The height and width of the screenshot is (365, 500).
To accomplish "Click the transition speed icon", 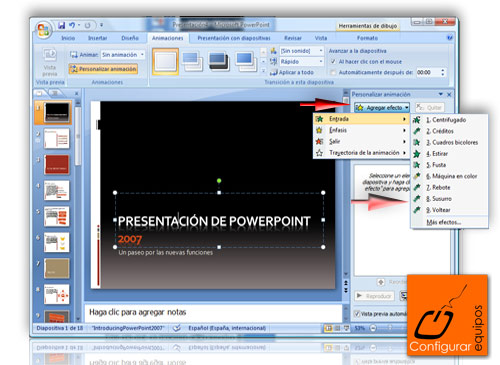I will click(x=274, y=61).
